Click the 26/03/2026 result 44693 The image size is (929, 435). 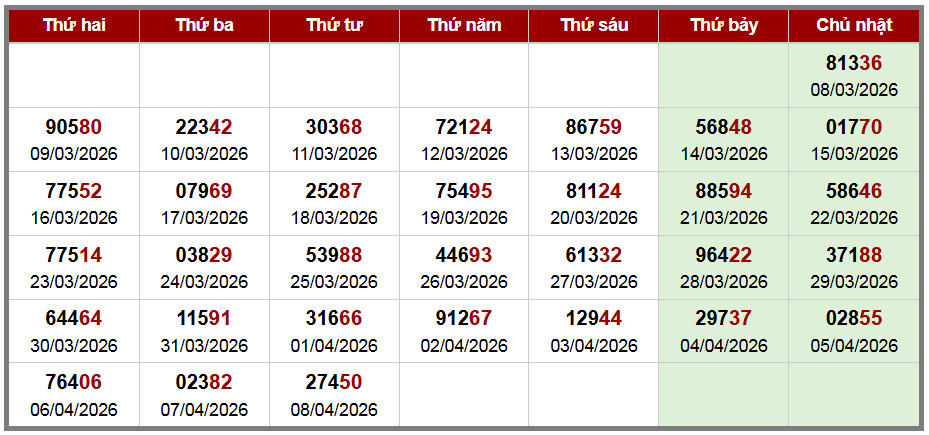464,255
